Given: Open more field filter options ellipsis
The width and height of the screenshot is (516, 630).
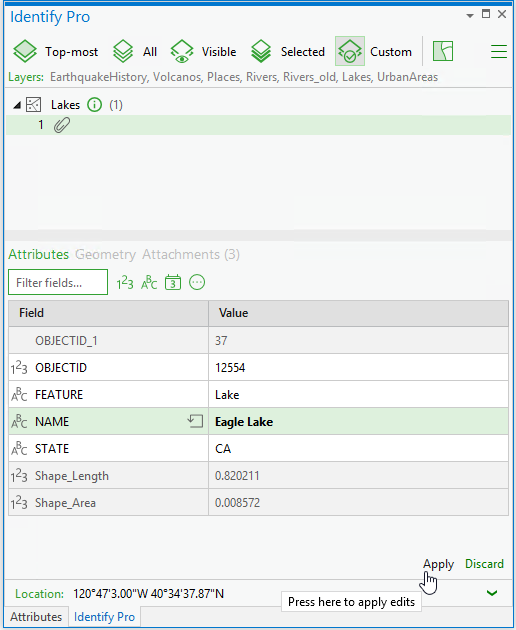Looking at the screenshot, I should [197, 282].
